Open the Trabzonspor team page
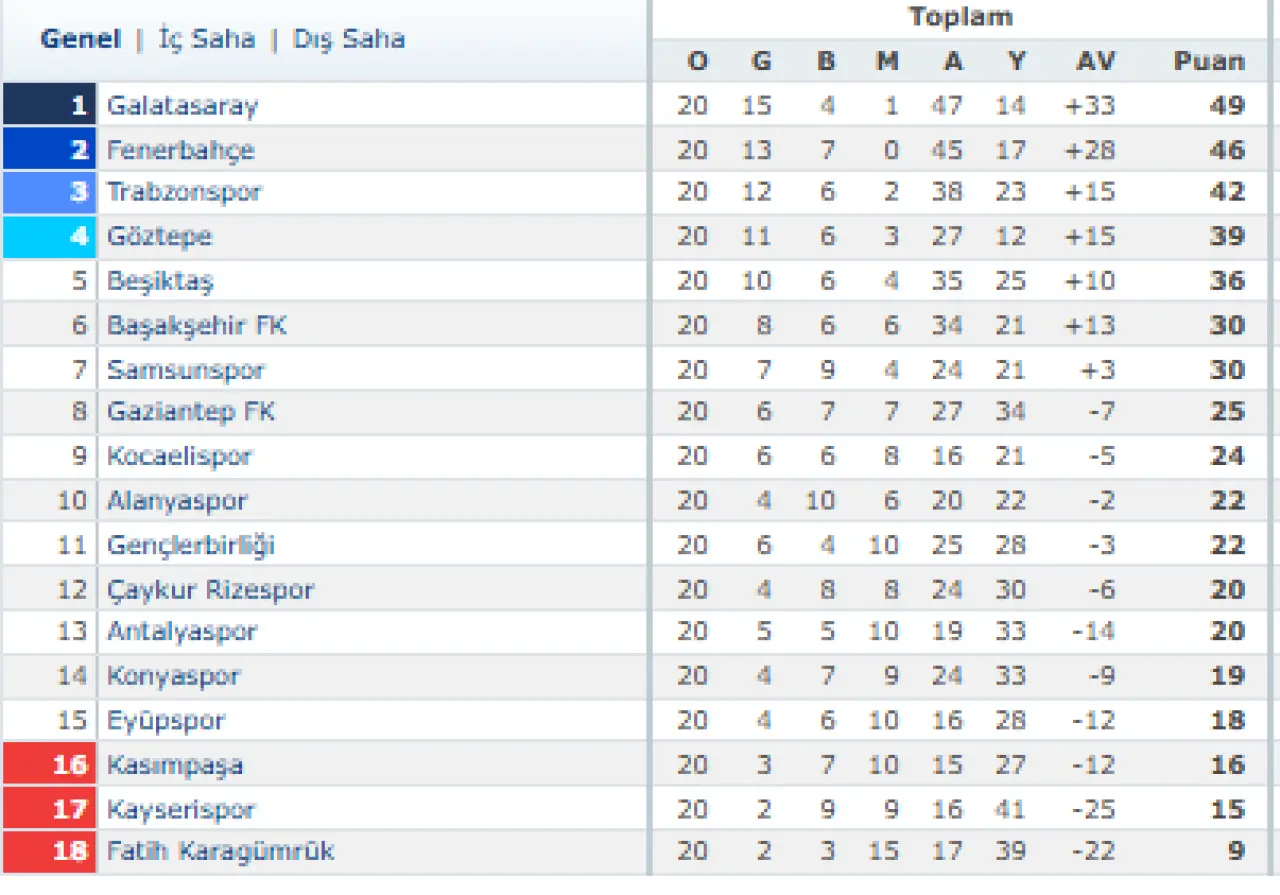This screenshot has width=1280, height=895. (184, 192)
